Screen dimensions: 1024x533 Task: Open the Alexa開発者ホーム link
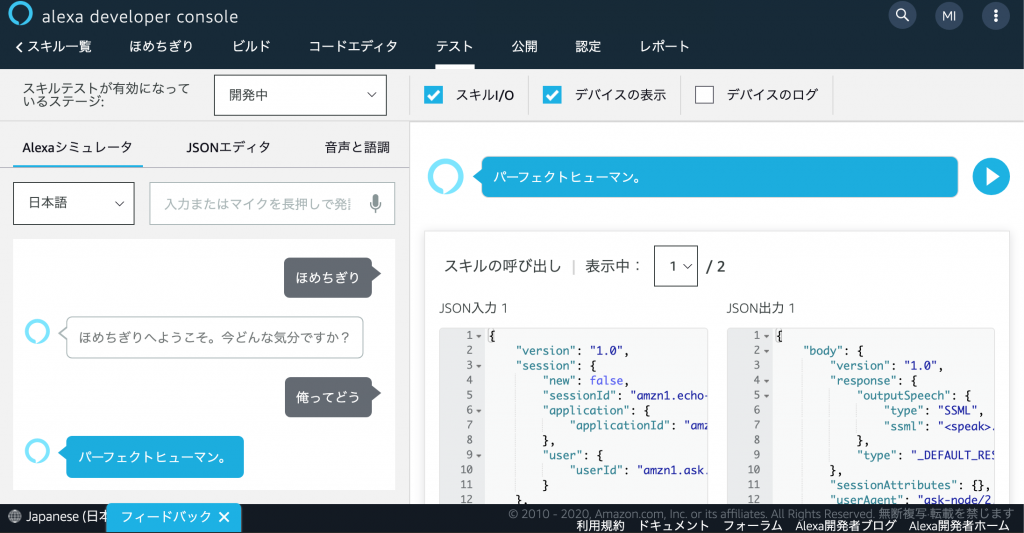coord(959,526)
